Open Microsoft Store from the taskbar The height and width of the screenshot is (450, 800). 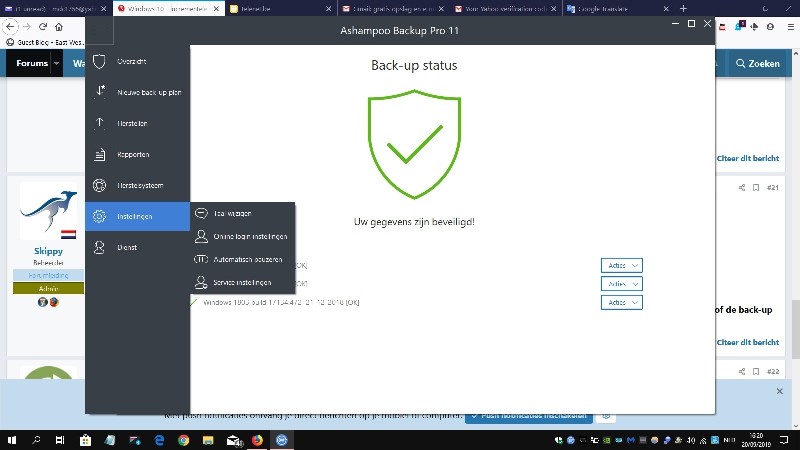[85, 440]
